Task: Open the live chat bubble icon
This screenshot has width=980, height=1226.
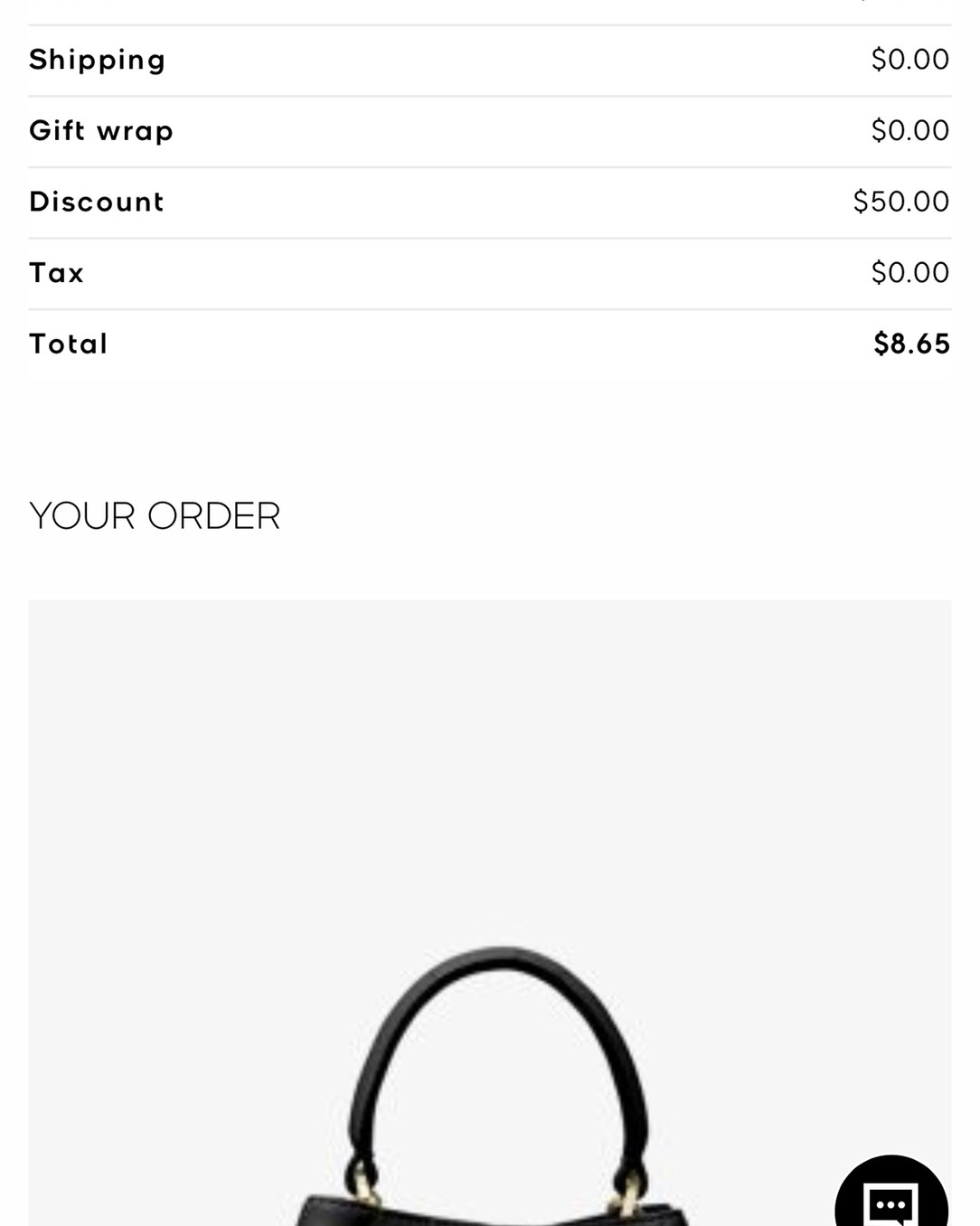Action: (891, 1193)
